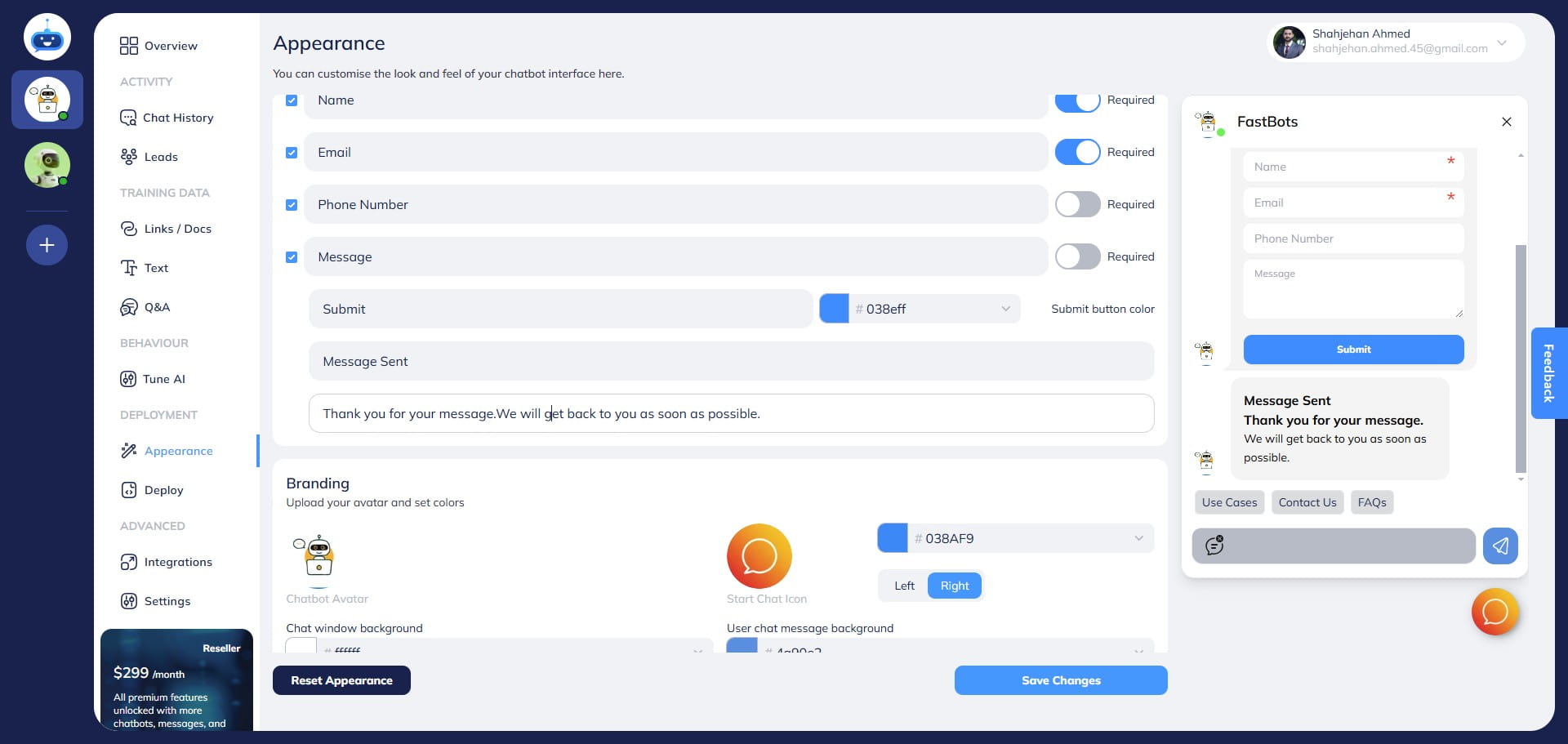Screen dimensions: 1568x744
Task: Expand the 038eff submit color dropdown
Action: coord(1005,309)
